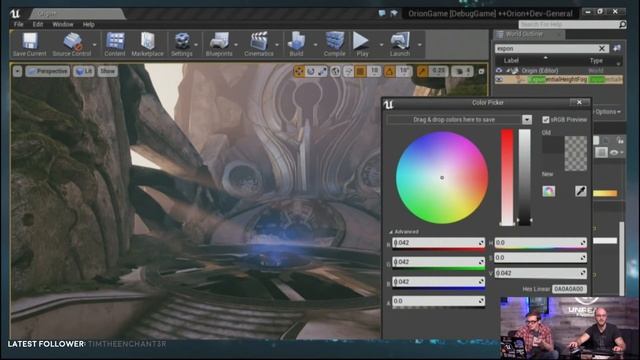Click the color wheel mode icon under New
This screenshot has width=640, height=360.
(x=549, y=191)
